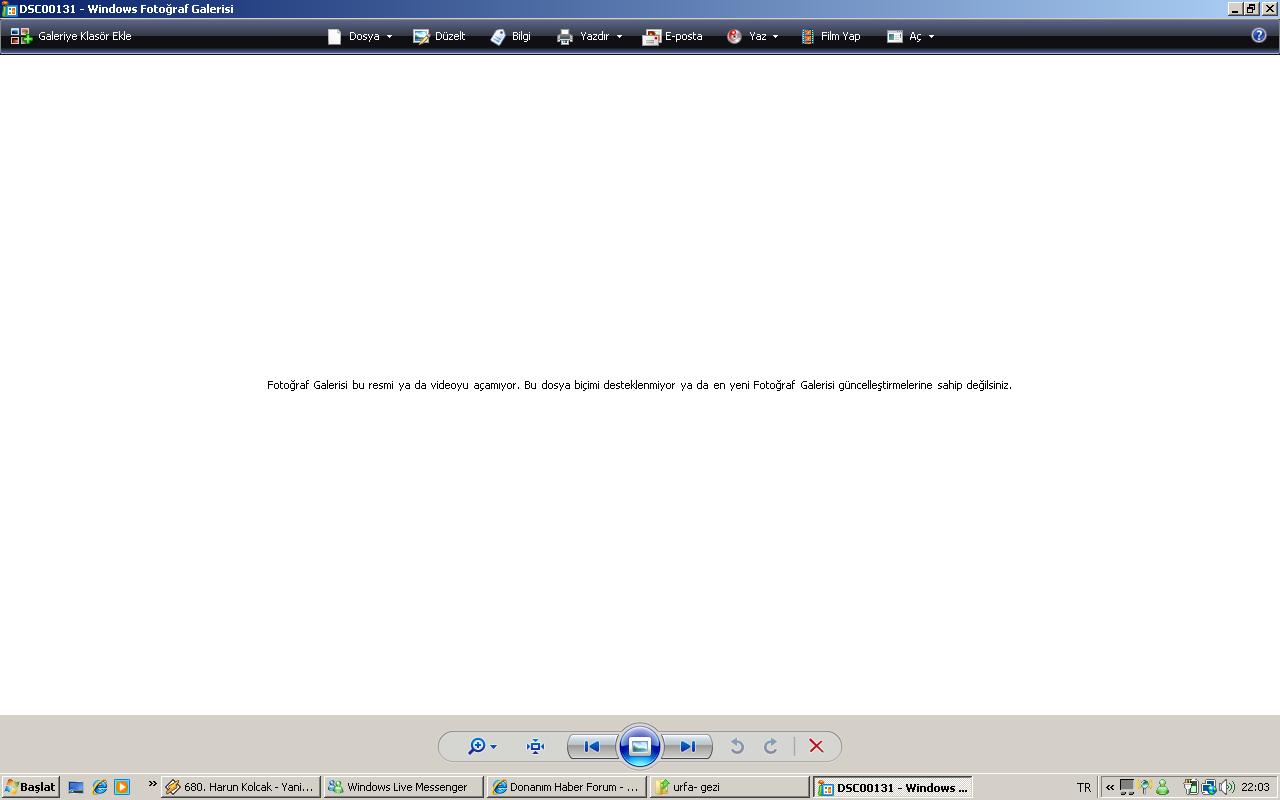Image resolution: width=1280 pixels, height=800 pixels.
Task: Click the E-posta envelope icon
Action: tap(651, 36)
